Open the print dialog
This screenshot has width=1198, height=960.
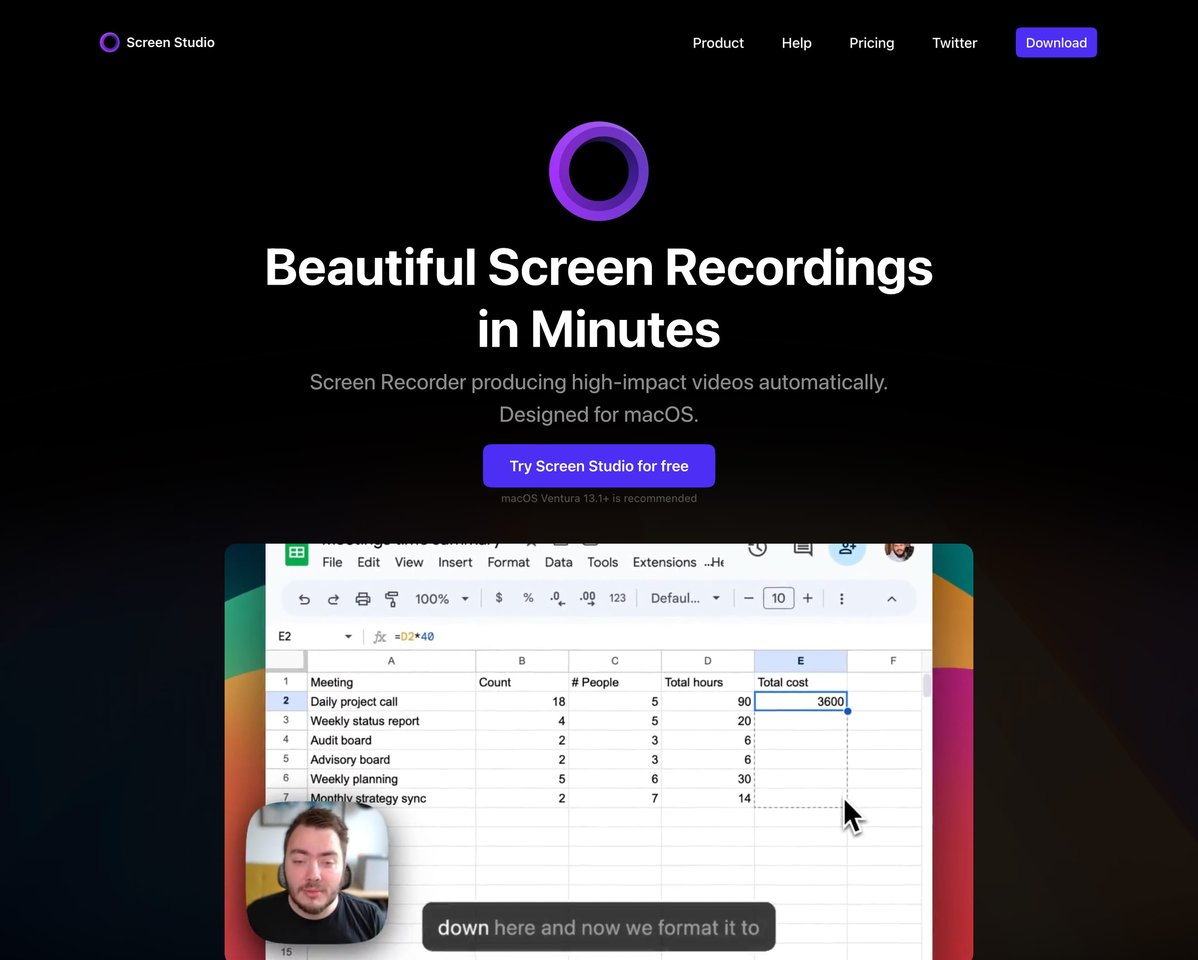(x=361, y=597)
